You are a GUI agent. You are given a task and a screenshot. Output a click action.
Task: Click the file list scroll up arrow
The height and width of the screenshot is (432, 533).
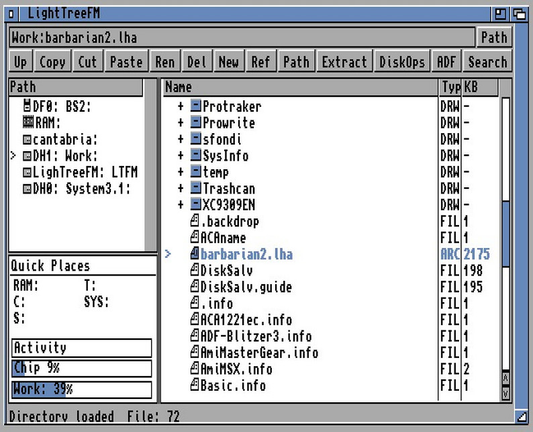[505, 378]
